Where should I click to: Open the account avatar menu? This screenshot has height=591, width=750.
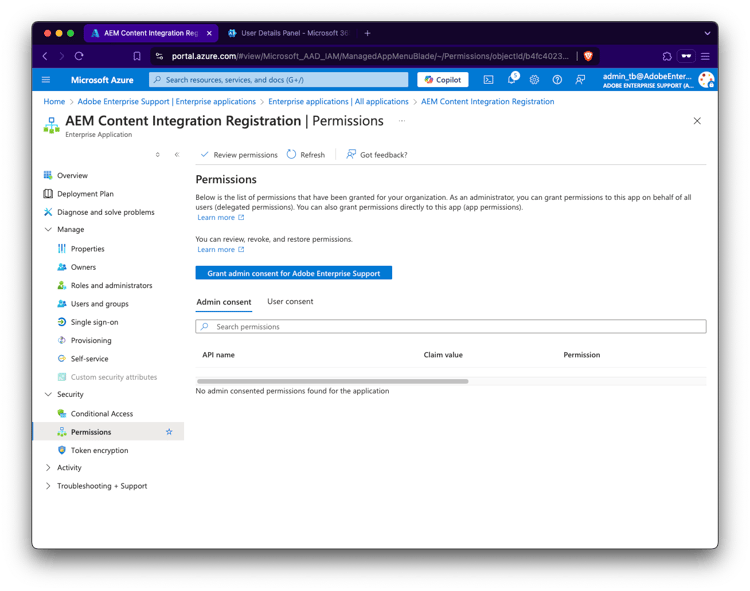[x=706, y=80]
